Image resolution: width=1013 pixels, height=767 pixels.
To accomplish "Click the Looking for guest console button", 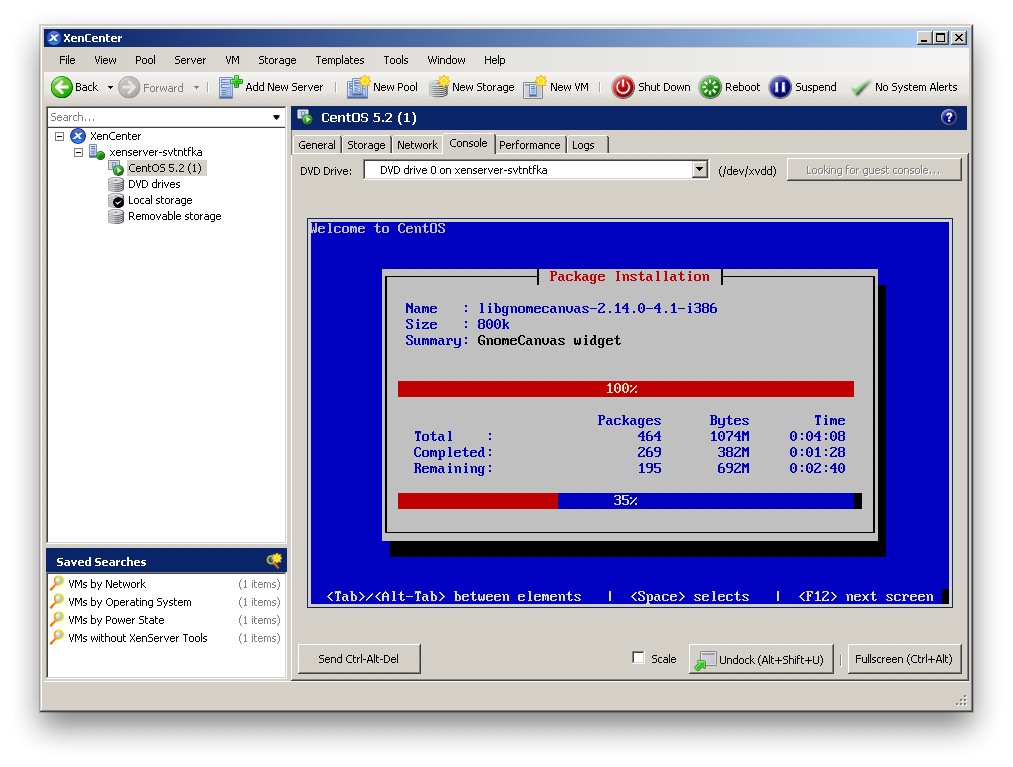I will pos(873,170).
